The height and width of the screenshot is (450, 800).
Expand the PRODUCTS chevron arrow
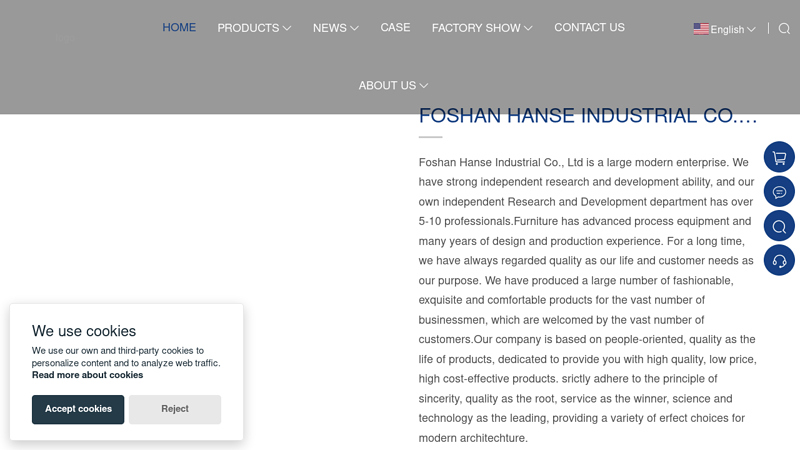pyautogui.click(x=287, y=28)
